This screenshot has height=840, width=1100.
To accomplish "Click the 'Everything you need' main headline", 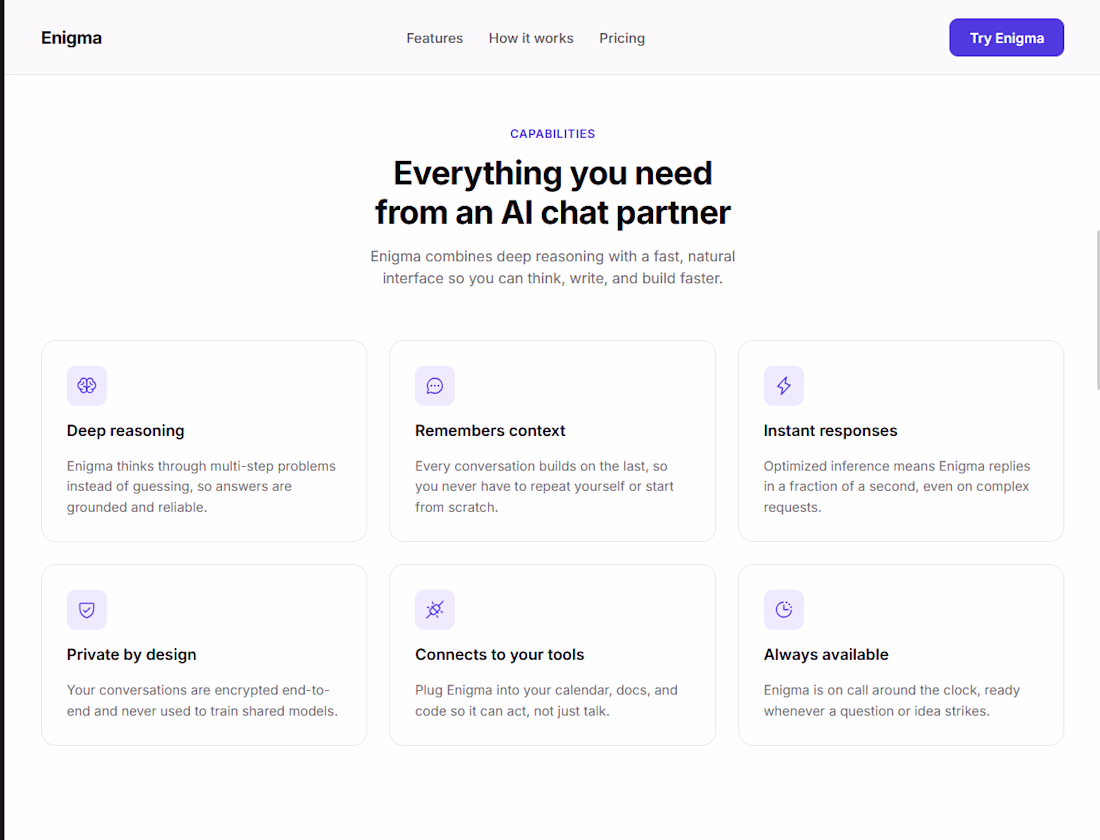I will click(x=552, y=193).
